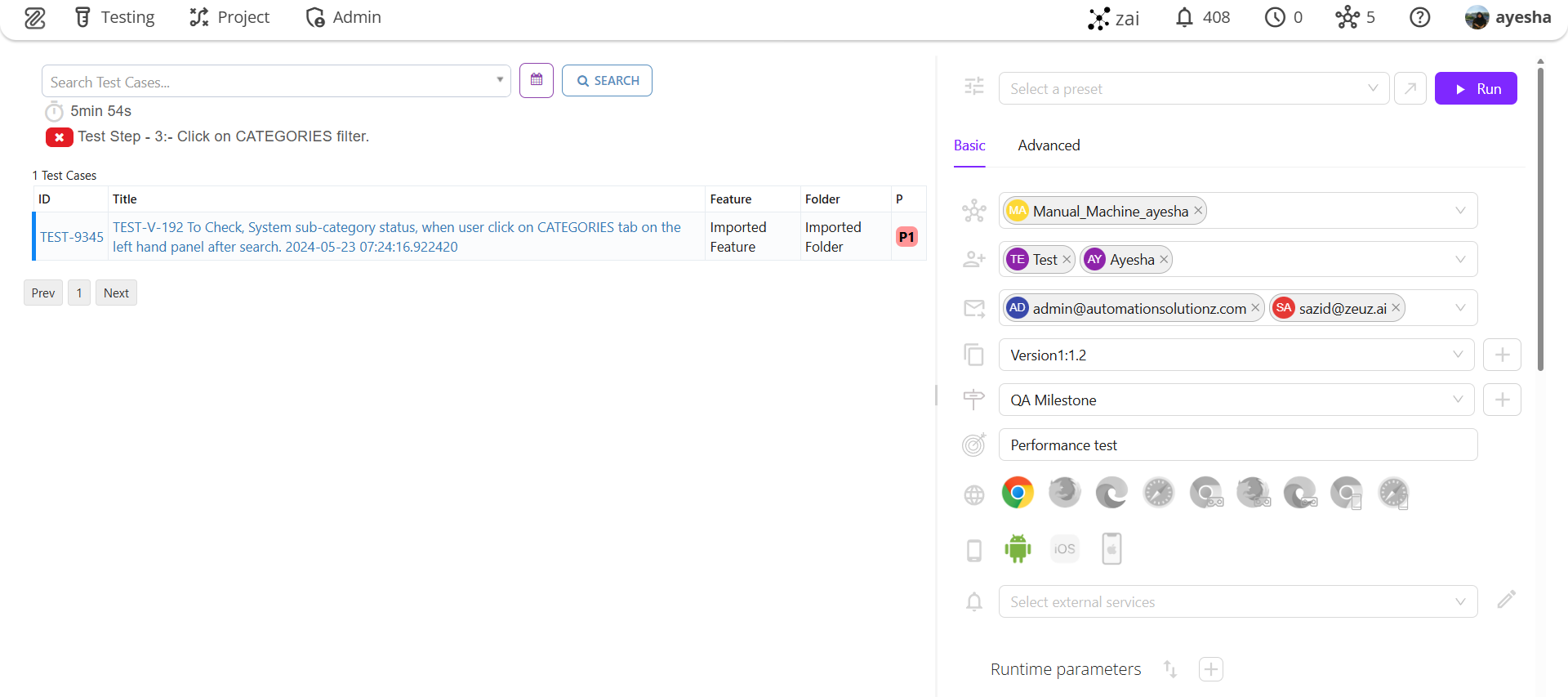1568x697 pixels.
Task: Switch to the Advanced tab
Action: (x=1049, y=145)
